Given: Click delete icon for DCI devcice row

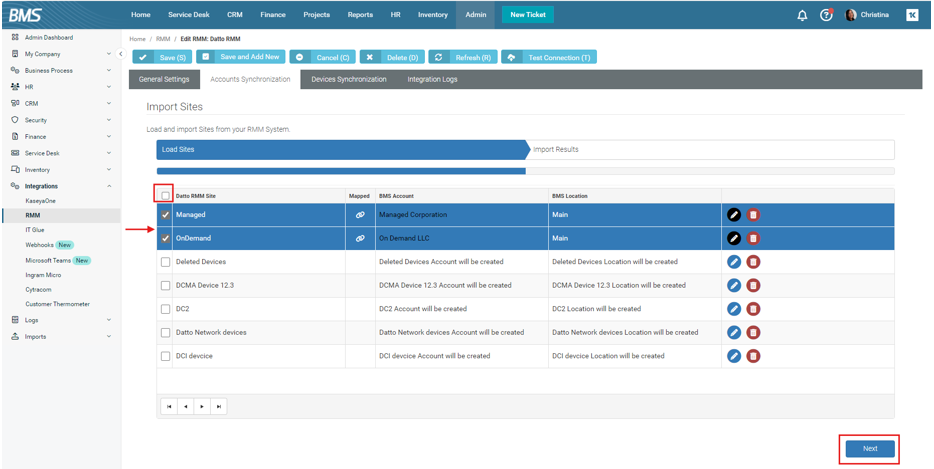Looking at the screenshot, I should click(753, 356).
